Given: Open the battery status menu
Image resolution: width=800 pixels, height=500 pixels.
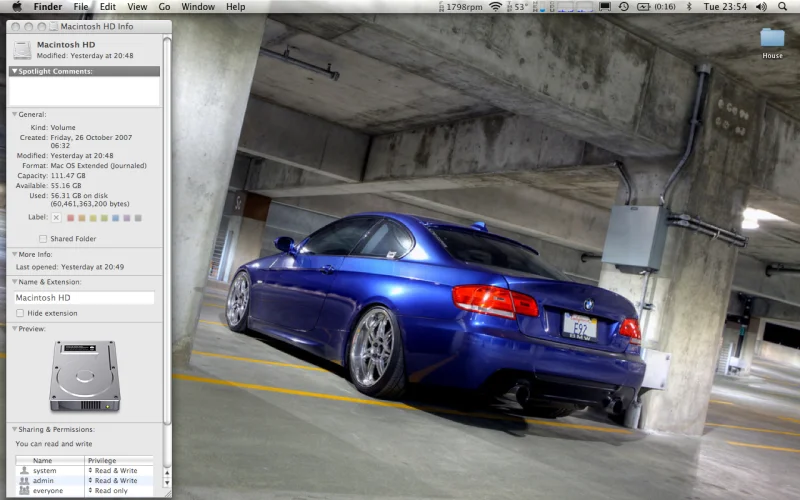Looking at the screenshot, I should [656, 7].
